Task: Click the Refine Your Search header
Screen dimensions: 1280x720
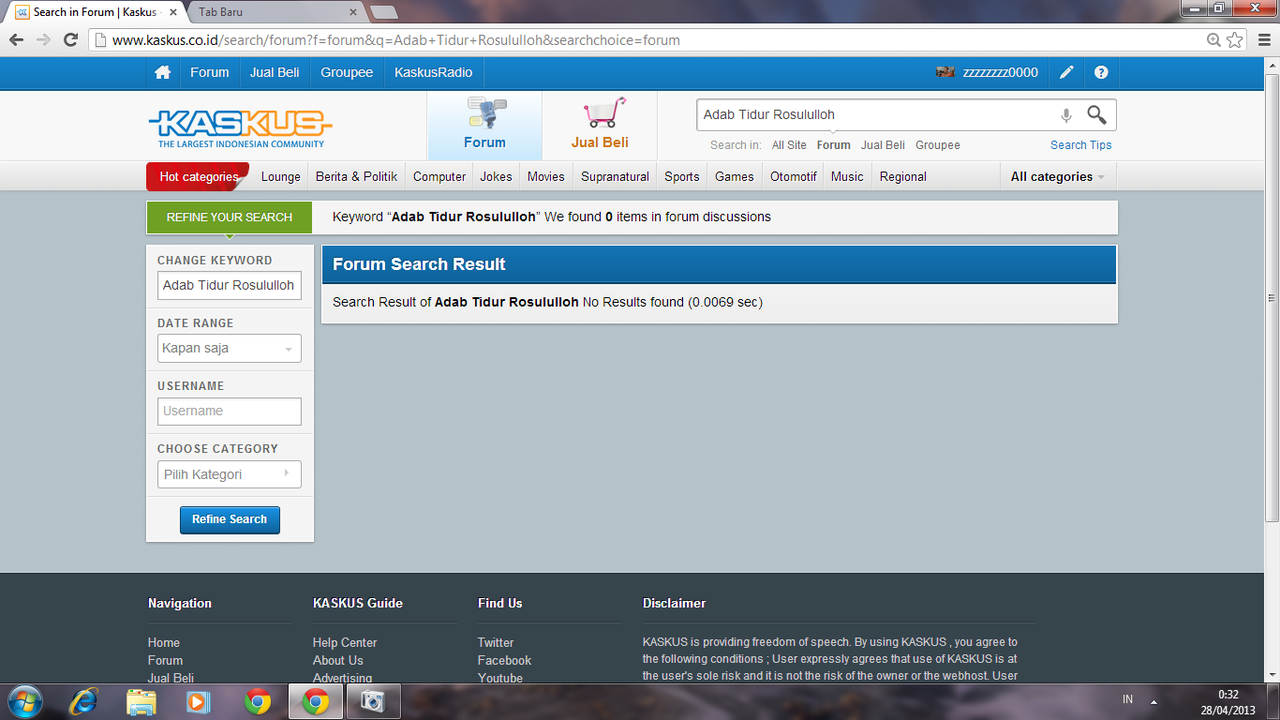Action: [x=230, y=217]
